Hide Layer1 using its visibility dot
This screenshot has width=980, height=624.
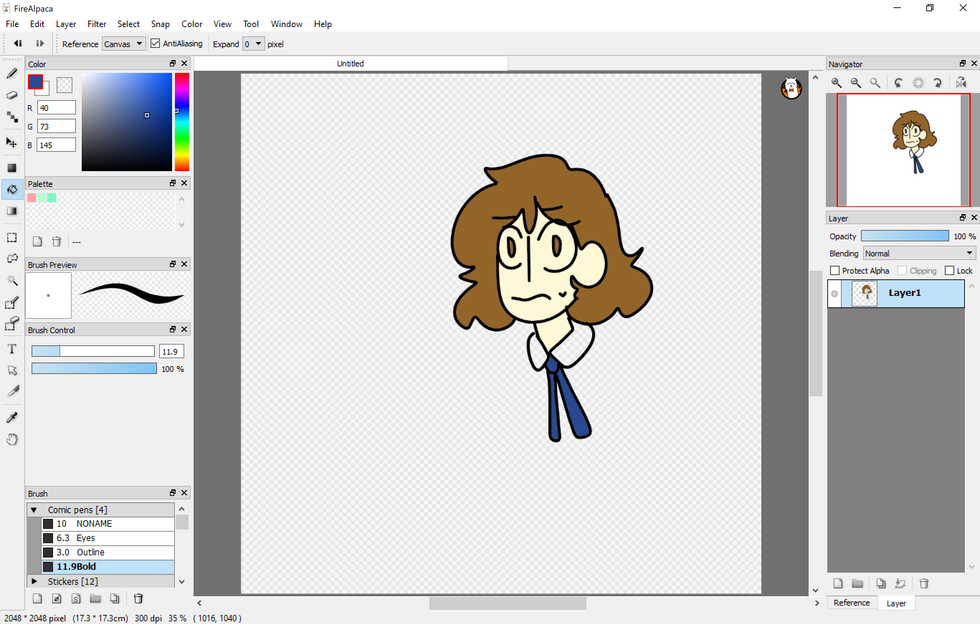click(x=835, y=293)
